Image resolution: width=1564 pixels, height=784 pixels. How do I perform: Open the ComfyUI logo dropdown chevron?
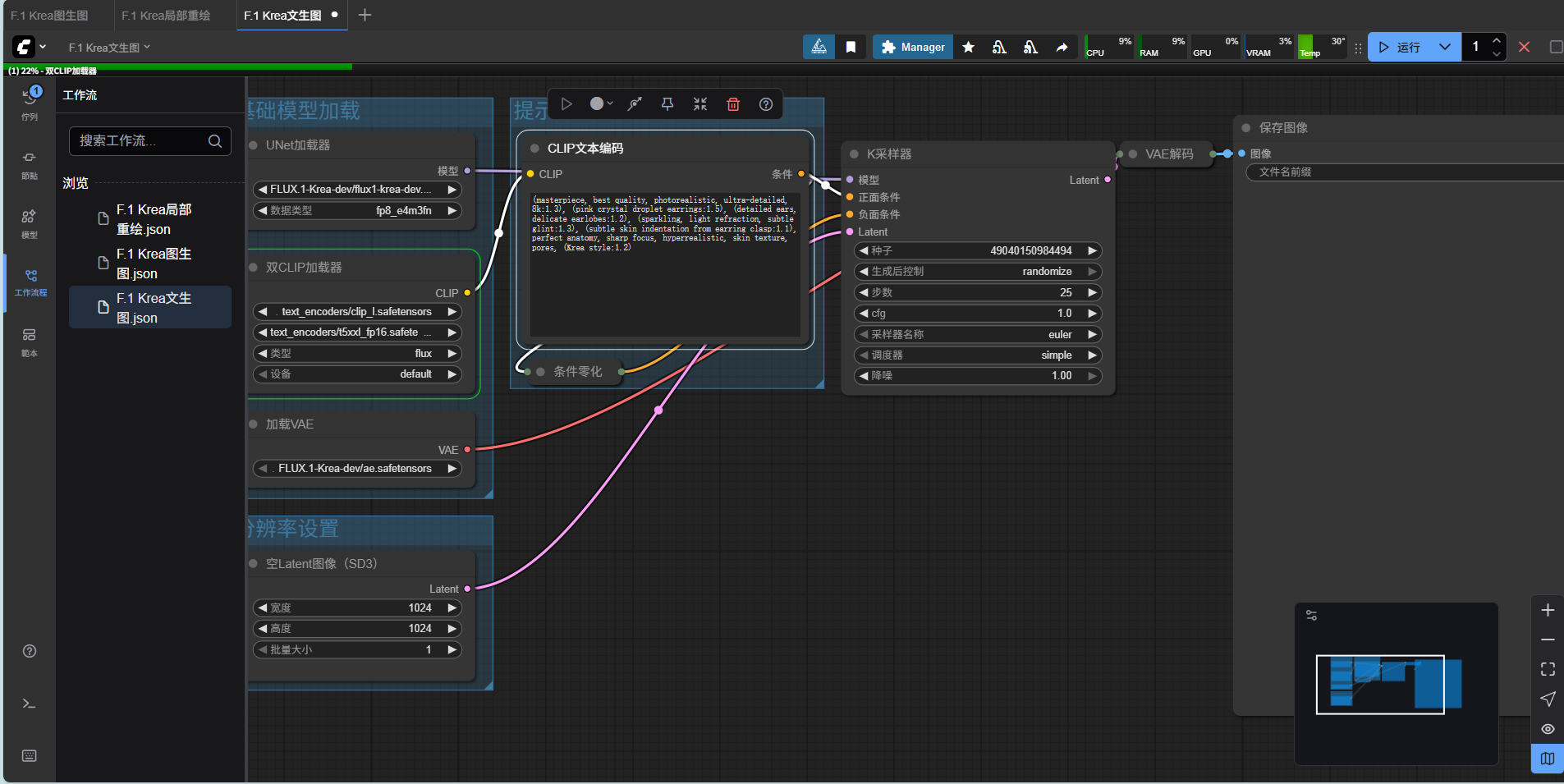43,47
